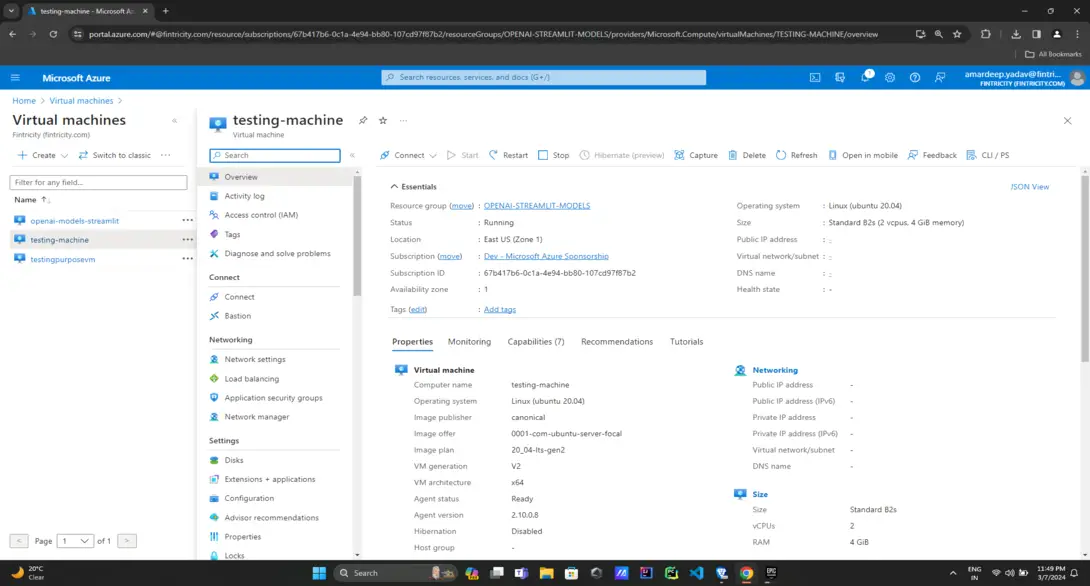
Task: Open Feedback in toolbar
Action: (932, 155)
